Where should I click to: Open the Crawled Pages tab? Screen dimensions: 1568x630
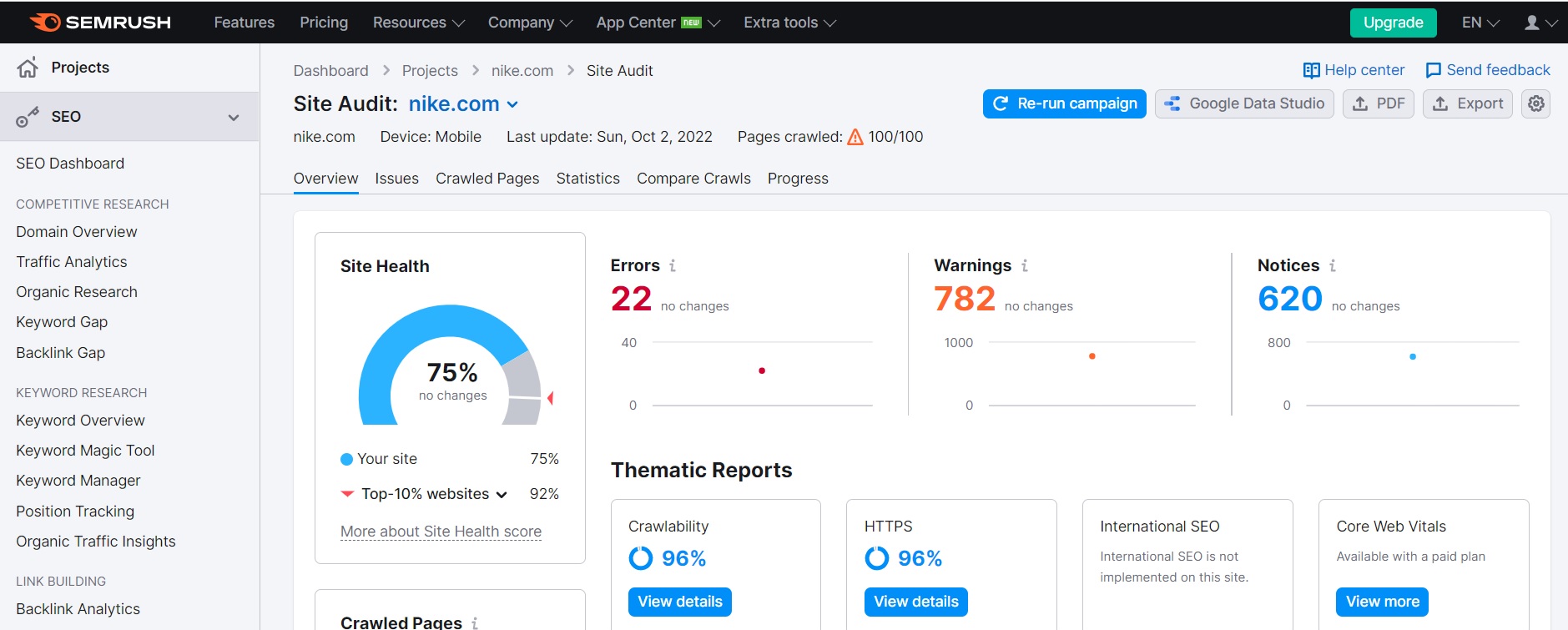tap(487, 179)
